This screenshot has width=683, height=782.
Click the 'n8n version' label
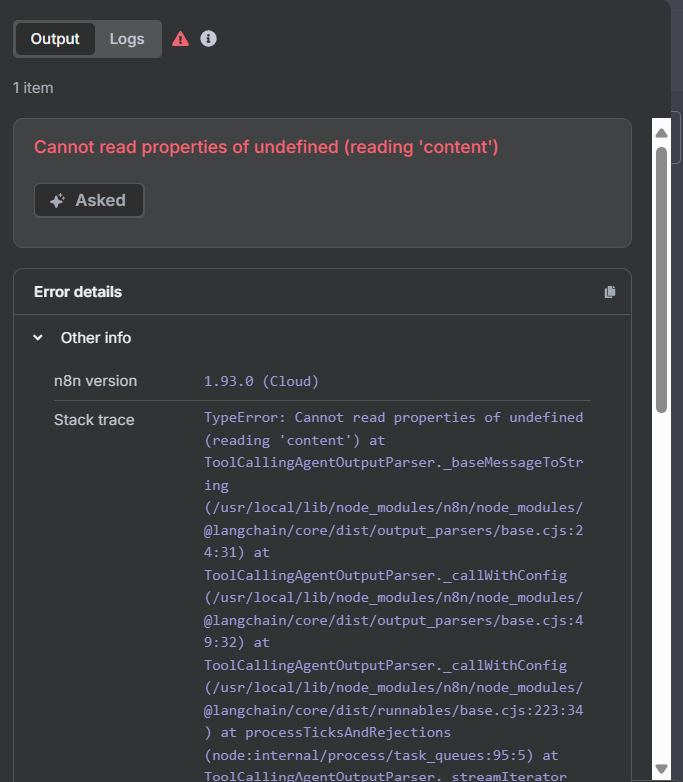coord(95,381)
